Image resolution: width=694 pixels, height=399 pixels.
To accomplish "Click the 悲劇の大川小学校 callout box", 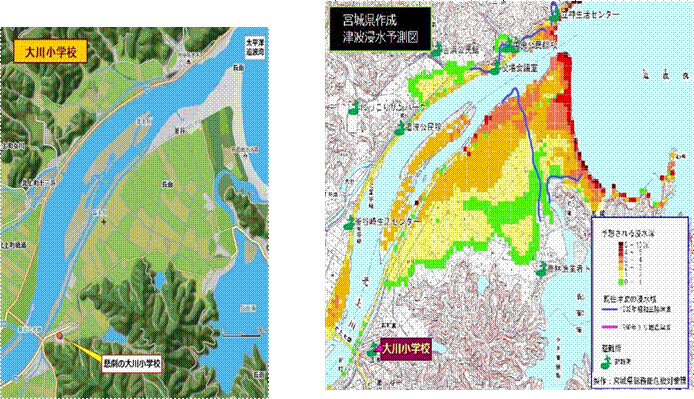I will point(131,364).
